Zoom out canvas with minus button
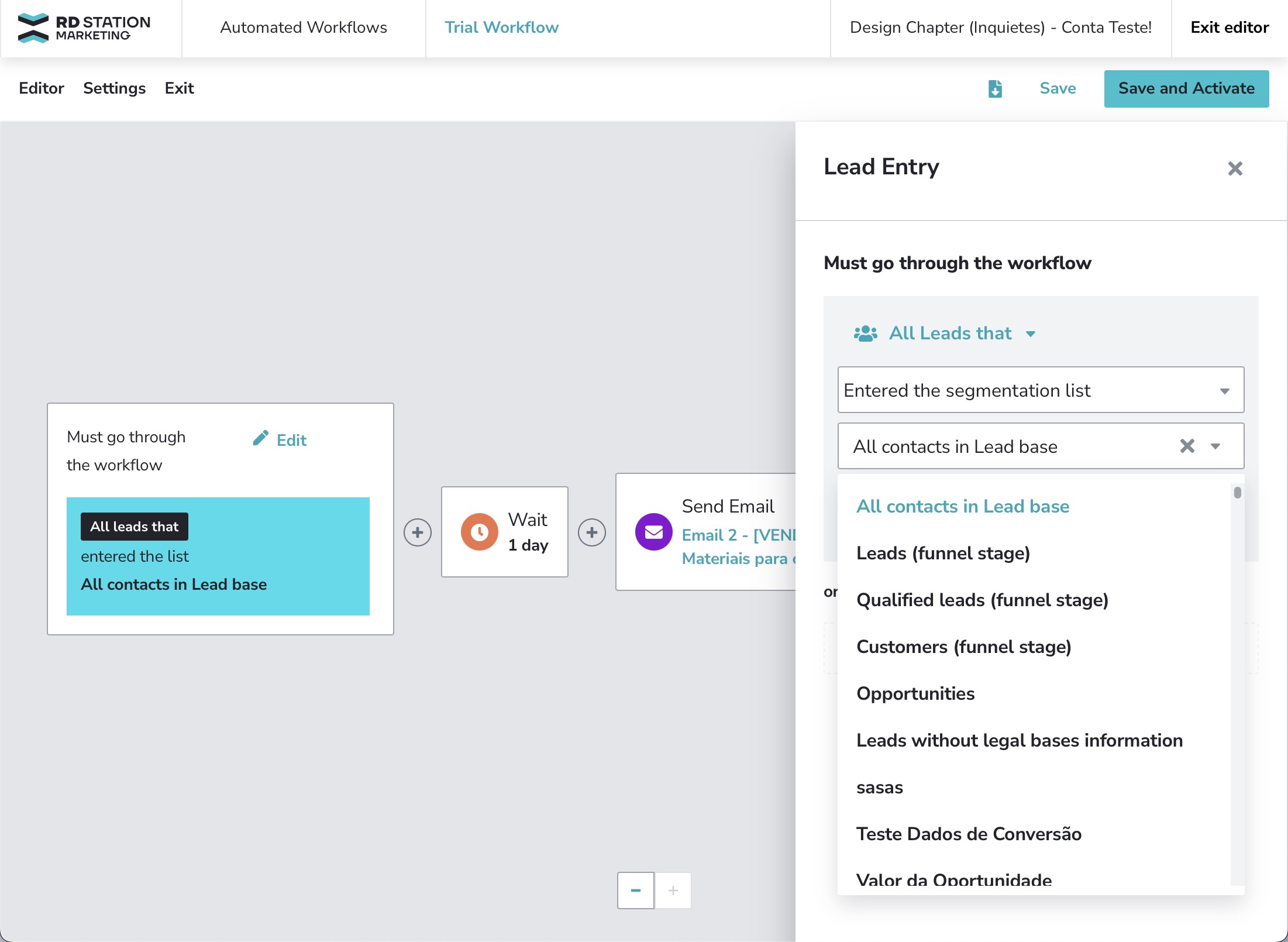1288x942 pixels. [635, 891]
